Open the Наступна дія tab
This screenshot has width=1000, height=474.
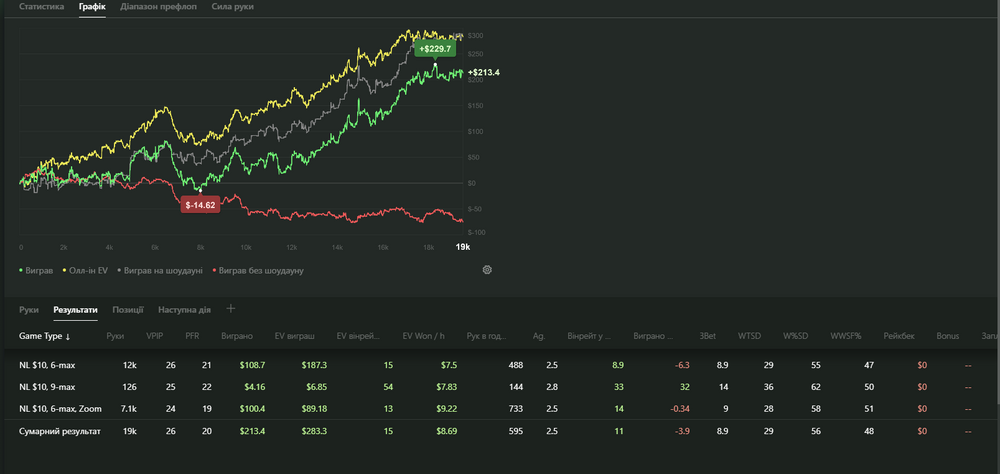pyautogui.click(x=183, y=310)
